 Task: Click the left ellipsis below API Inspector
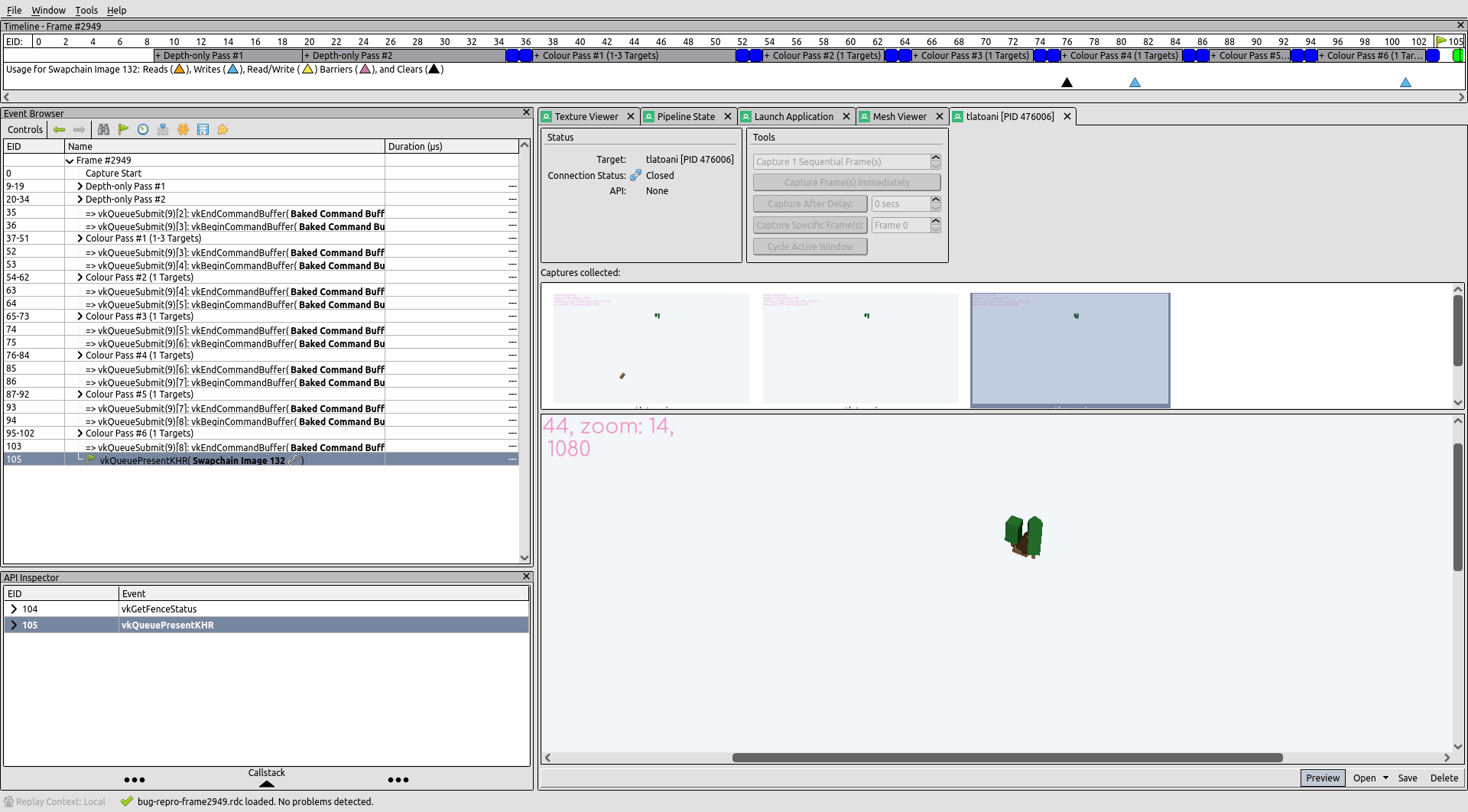[135, 780]
